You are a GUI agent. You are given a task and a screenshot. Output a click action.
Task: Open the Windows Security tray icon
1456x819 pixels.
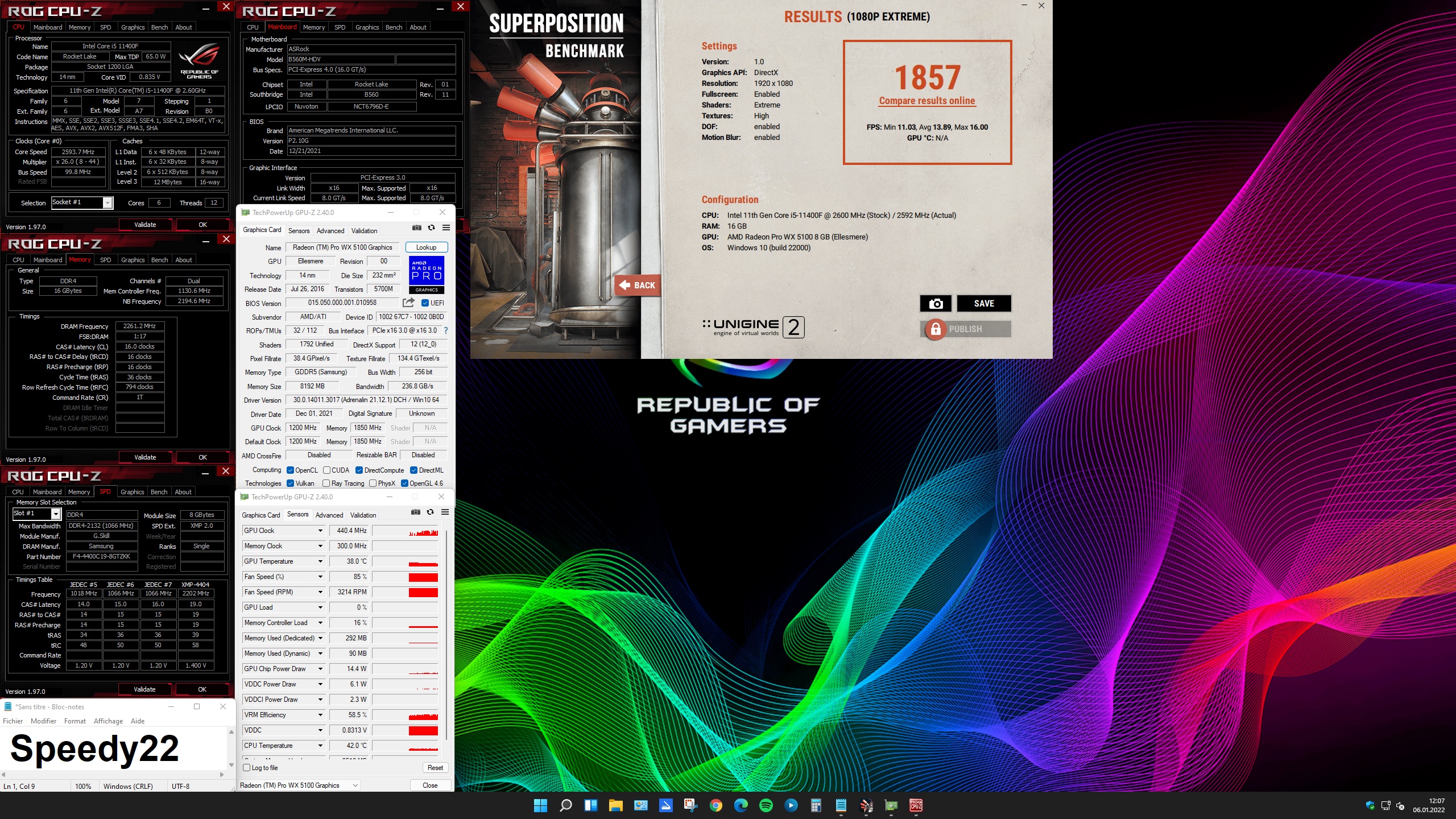tap(1370, 806)
